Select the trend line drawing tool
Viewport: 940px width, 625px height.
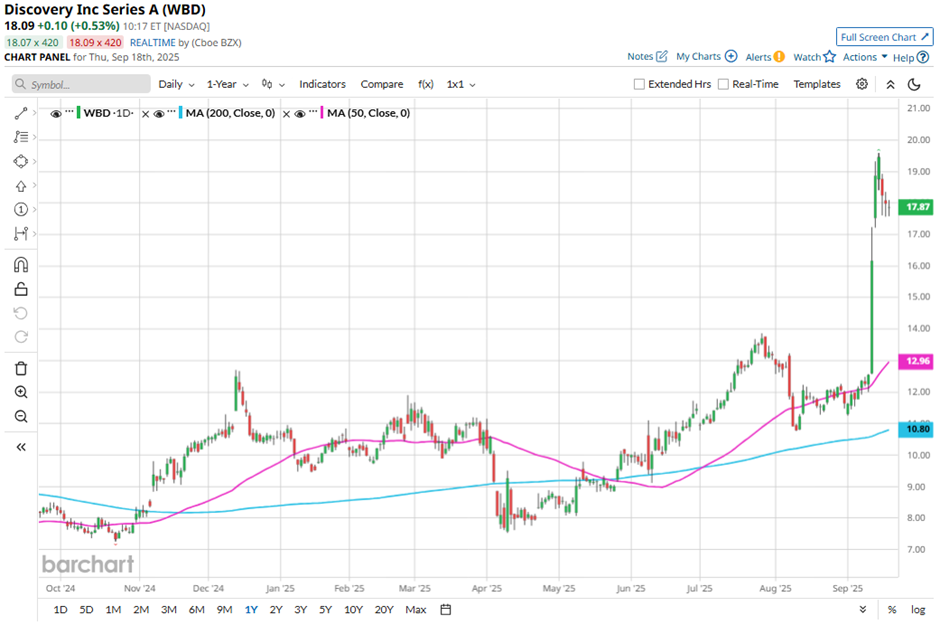21,113
